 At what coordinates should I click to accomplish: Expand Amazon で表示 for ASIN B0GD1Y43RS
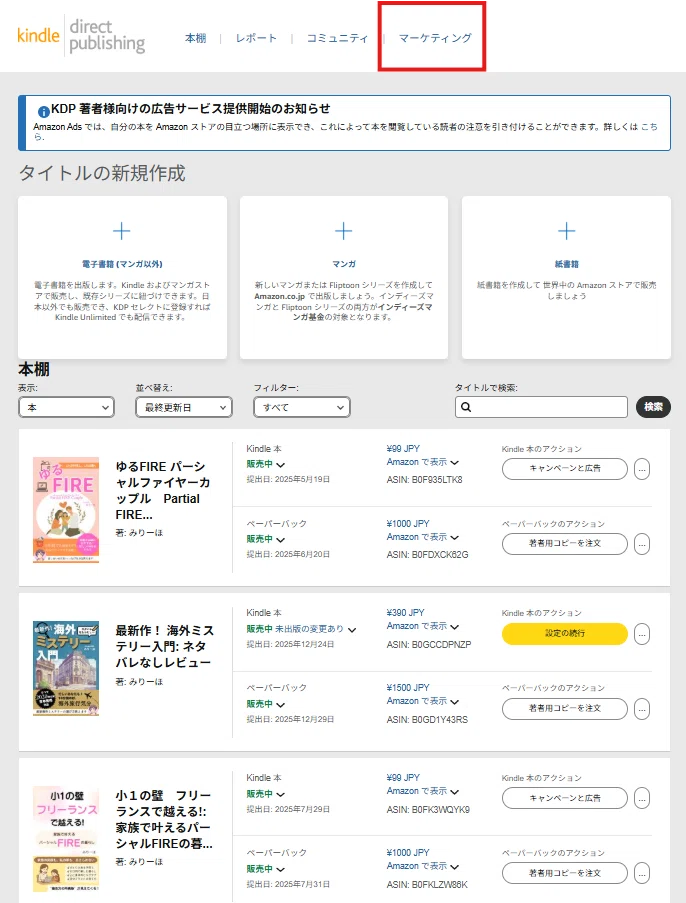point(423,701)
